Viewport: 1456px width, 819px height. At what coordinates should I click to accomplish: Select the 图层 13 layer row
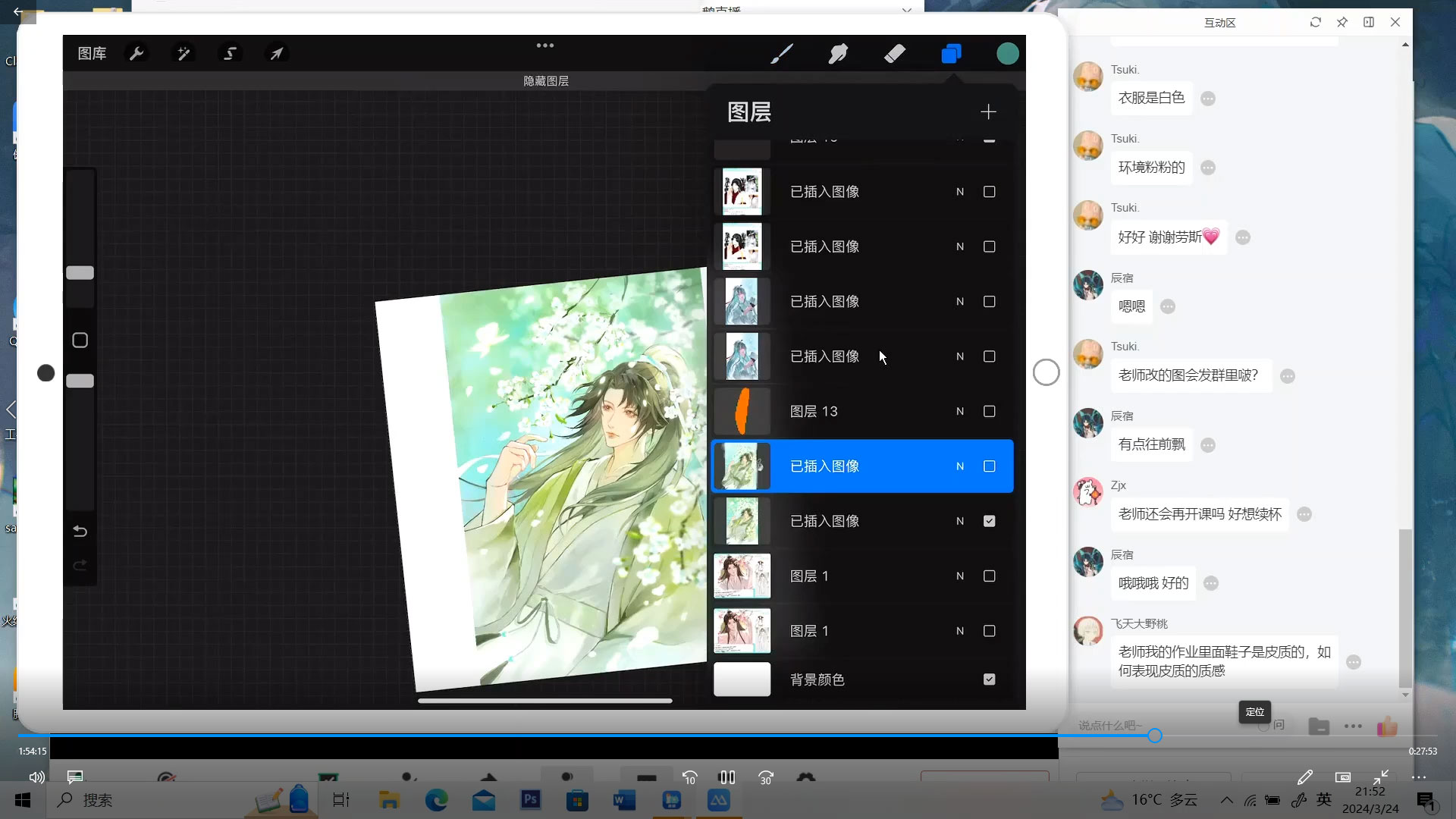click(862, 411)
